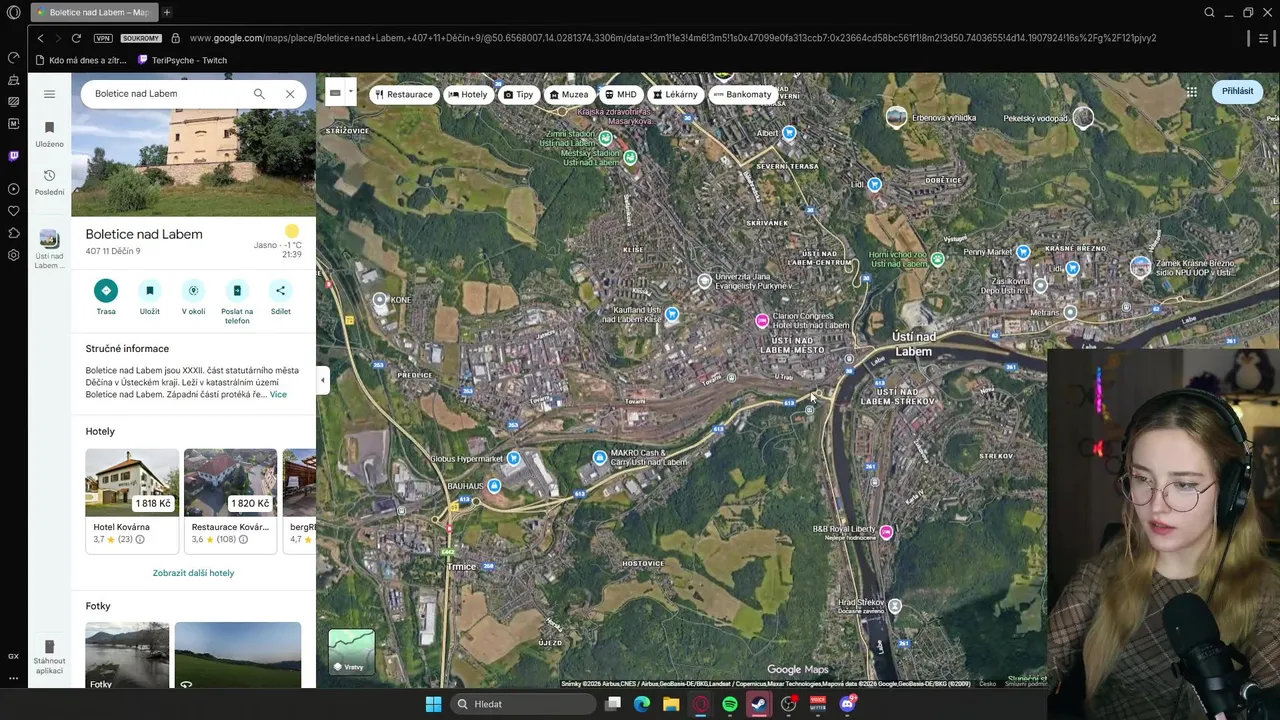Click the MAKRO Cash & Carry pin
The width and height of the screenshot is (1280, 720).
600,457
